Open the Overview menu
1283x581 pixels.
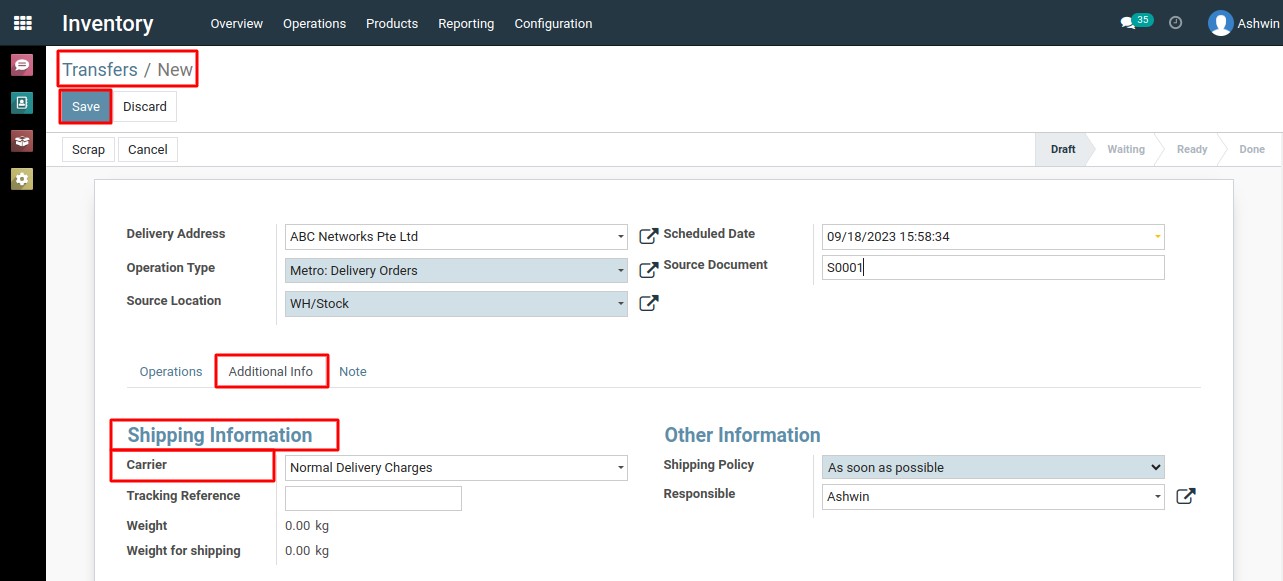pyautogui.click(x=237, y=23)
